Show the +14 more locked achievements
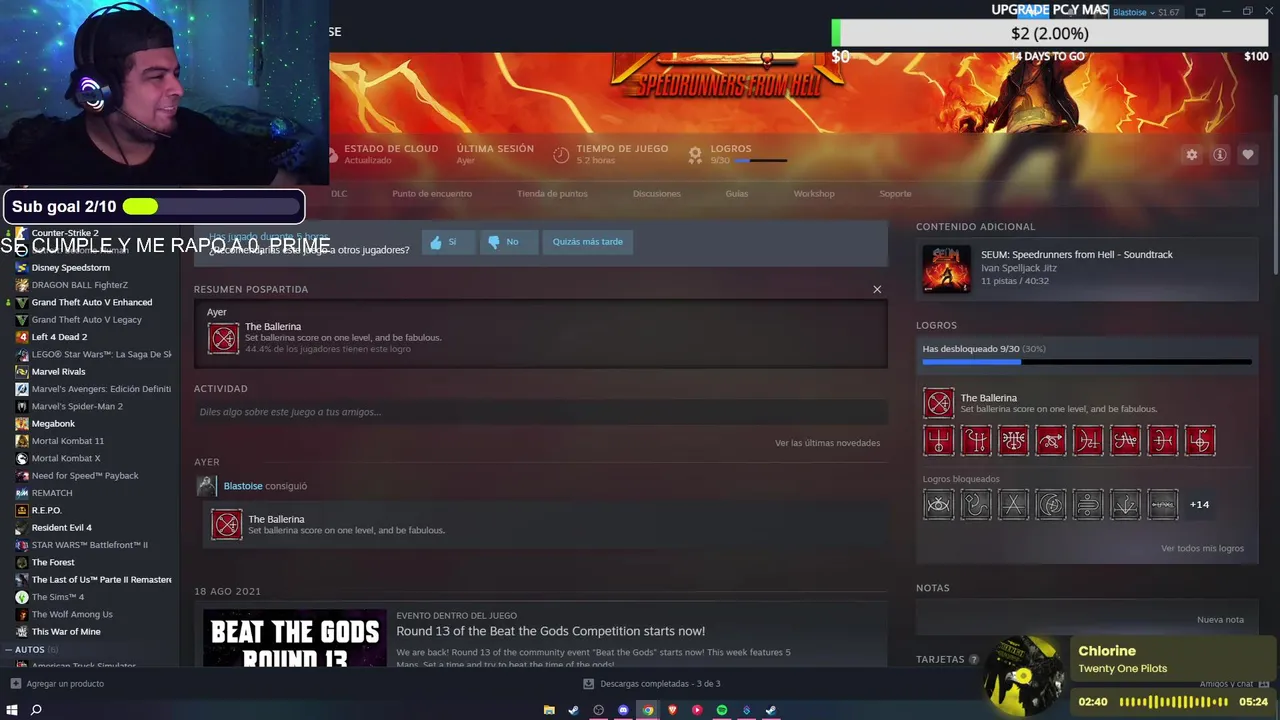Image resolution: width=1280 pixels, height=720 pixels. pos(1199,504)
